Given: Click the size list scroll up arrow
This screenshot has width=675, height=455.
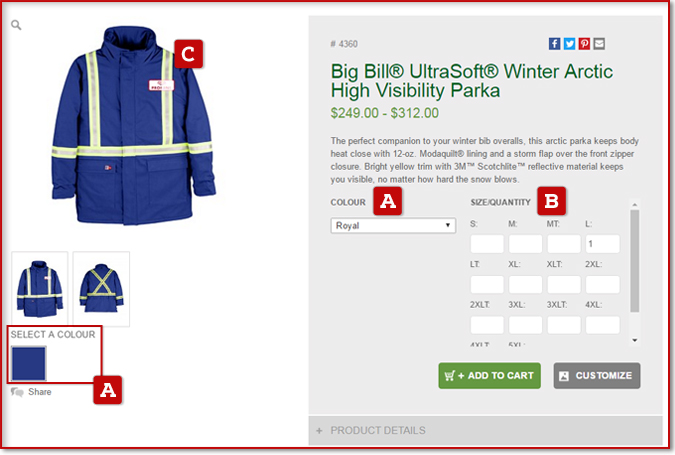Looking at the screenshot, I should (x=635, y=204).
